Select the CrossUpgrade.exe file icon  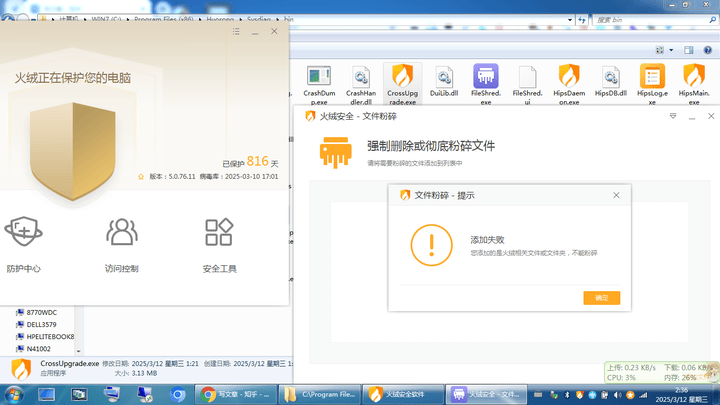(x=402, y=76)
